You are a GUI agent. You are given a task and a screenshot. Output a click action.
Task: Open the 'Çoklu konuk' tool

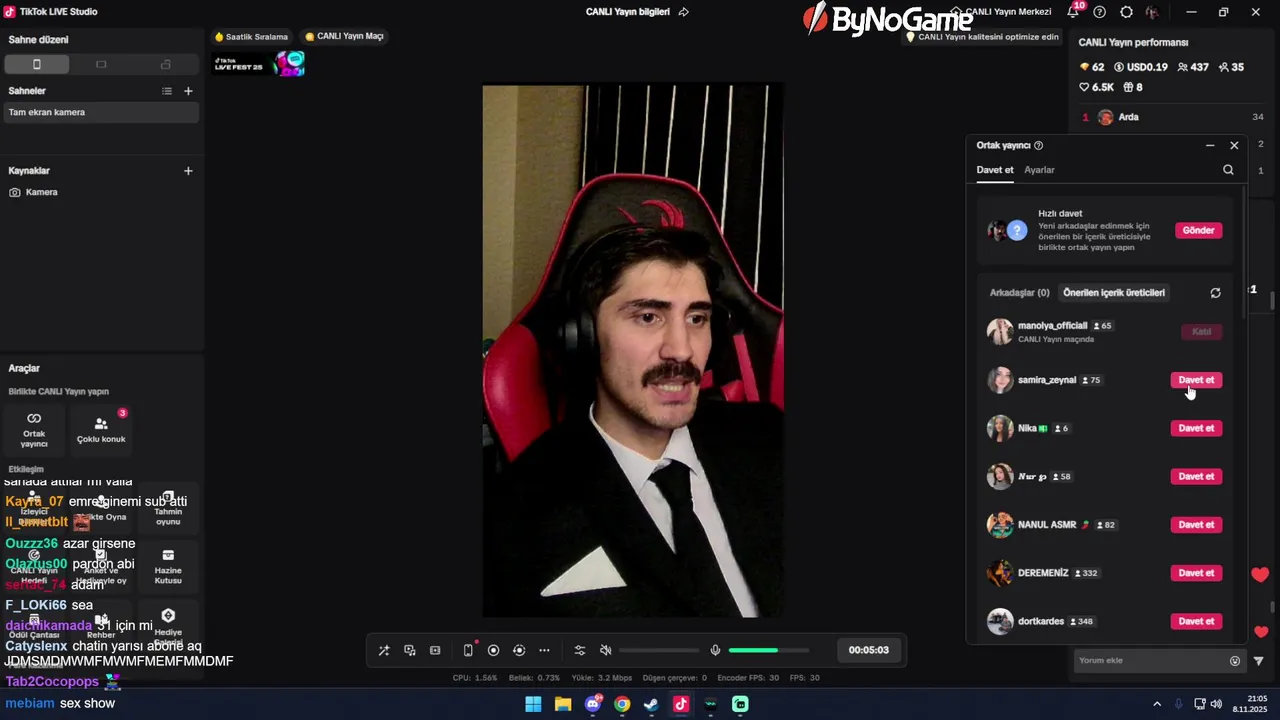pyautogui.click(x=101, y=430)
